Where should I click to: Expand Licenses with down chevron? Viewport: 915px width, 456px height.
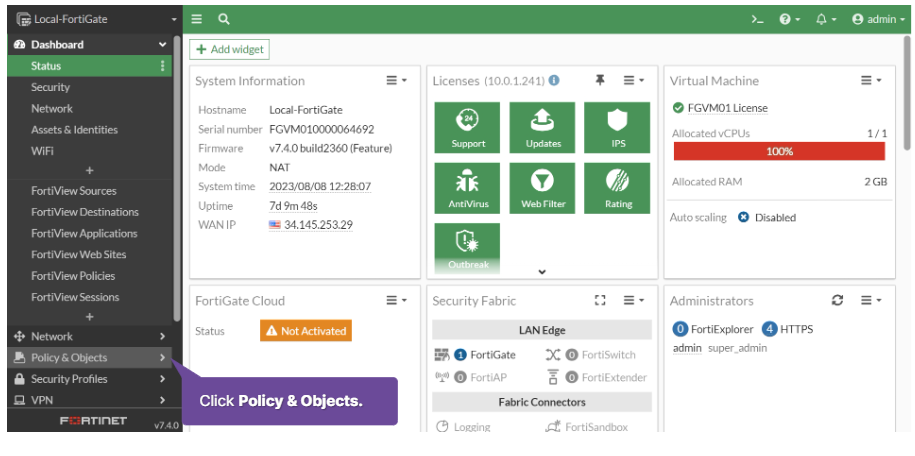click(542, 271)
